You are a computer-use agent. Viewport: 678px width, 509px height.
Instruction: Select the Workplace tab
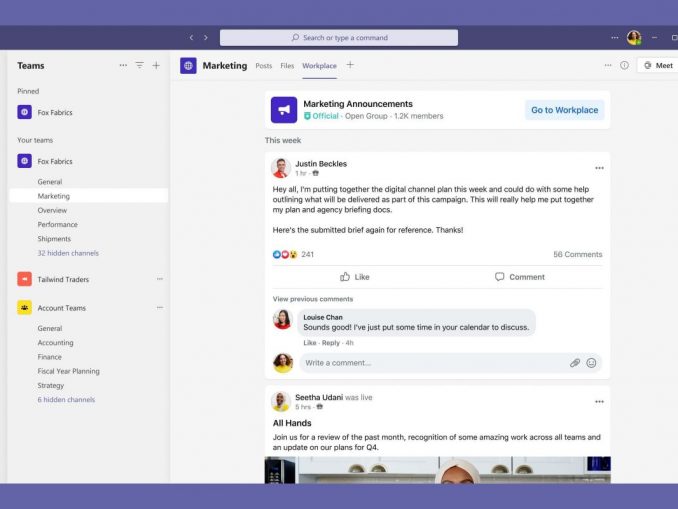click(319, 66)
